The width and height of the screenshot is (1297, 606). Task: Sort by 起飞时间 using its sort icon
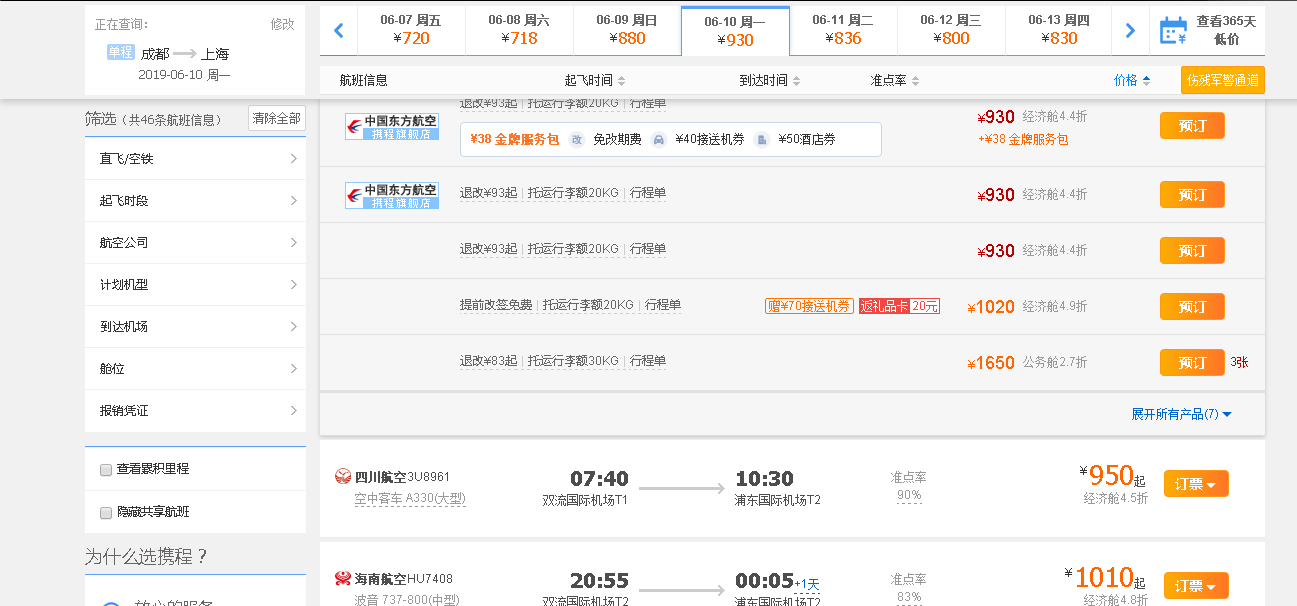point(621,81)
